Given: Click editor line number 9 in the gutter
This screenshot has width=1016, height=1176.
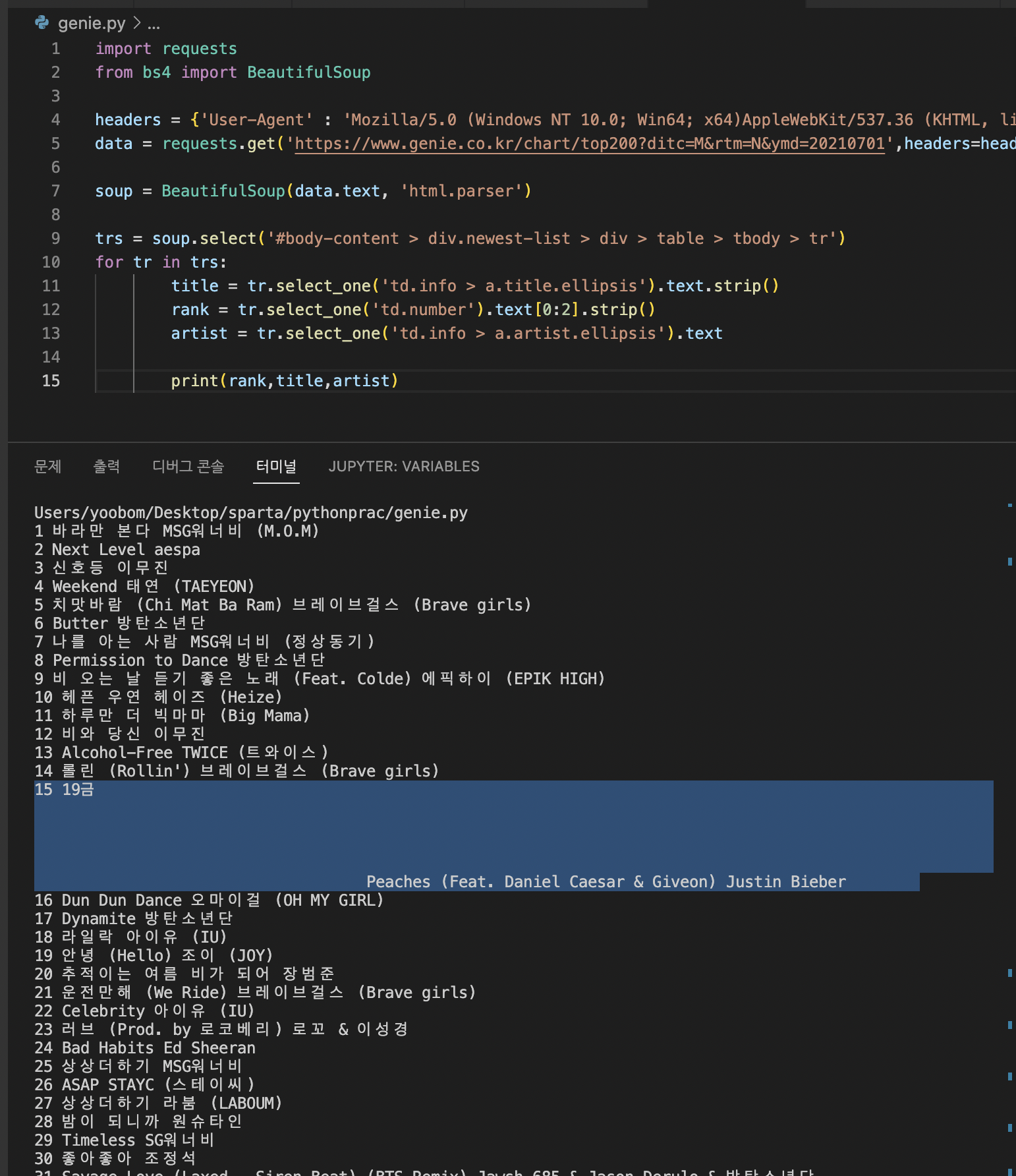Looking at the screenshot, I should click(x=56, y=239).
